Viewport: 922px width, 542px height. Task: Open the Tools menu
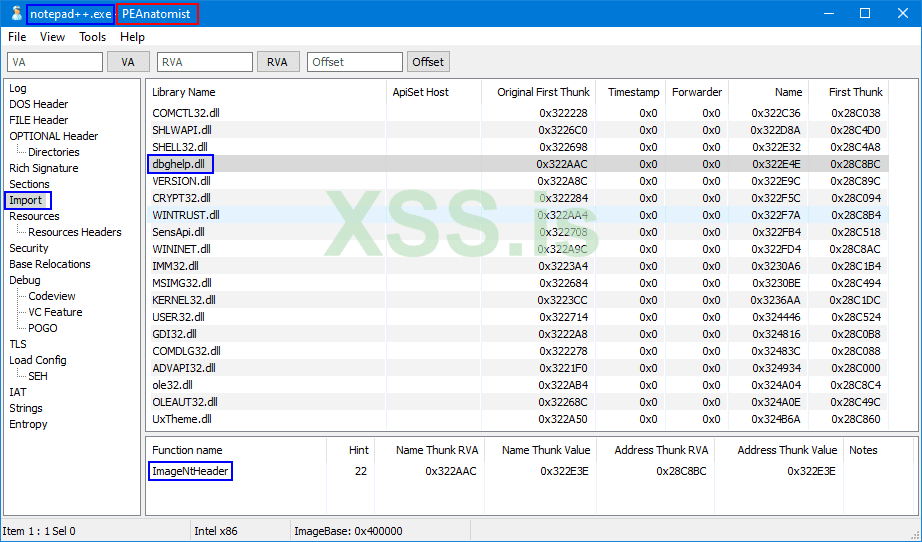(x=92, y=36)
